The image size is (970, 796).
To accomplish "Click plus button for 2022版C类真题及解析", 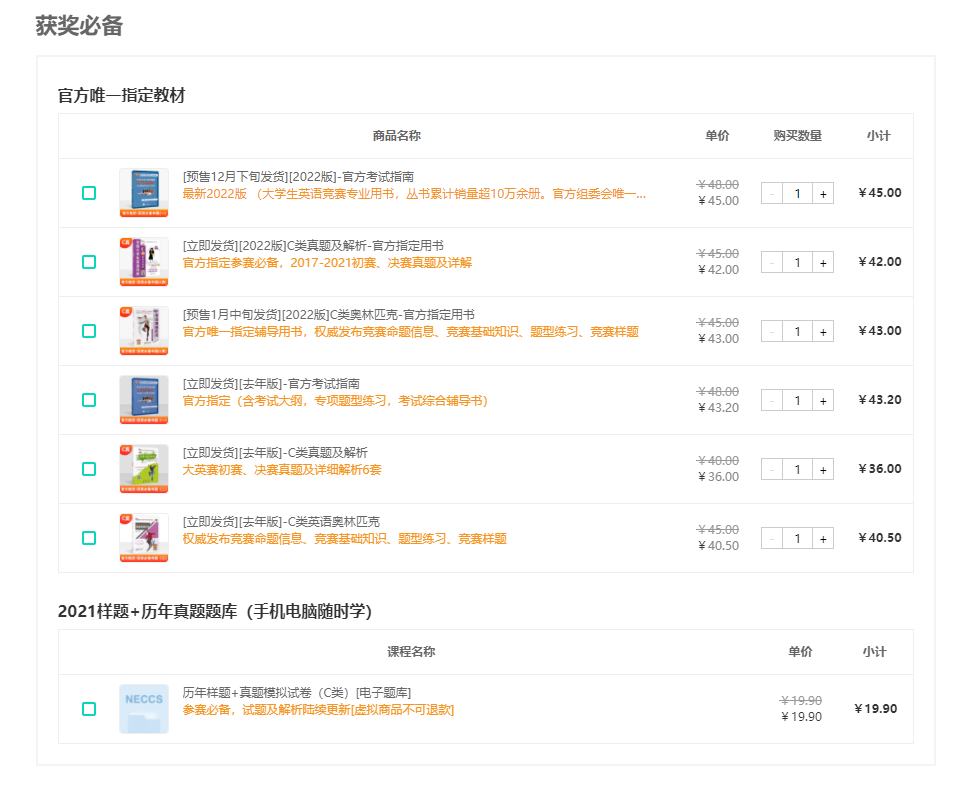I will point(823,263).
